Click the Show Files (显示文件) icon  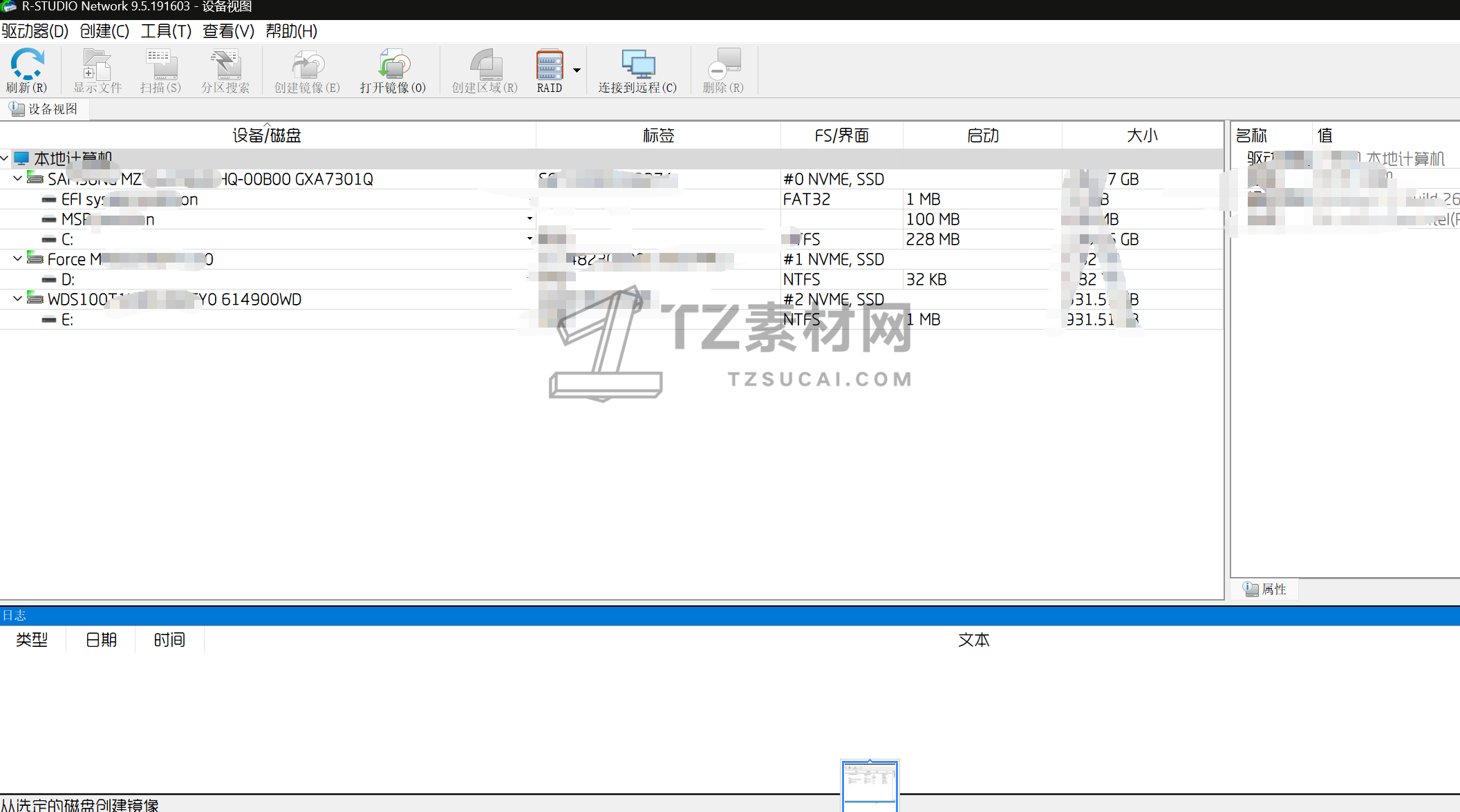pos(97,64)
